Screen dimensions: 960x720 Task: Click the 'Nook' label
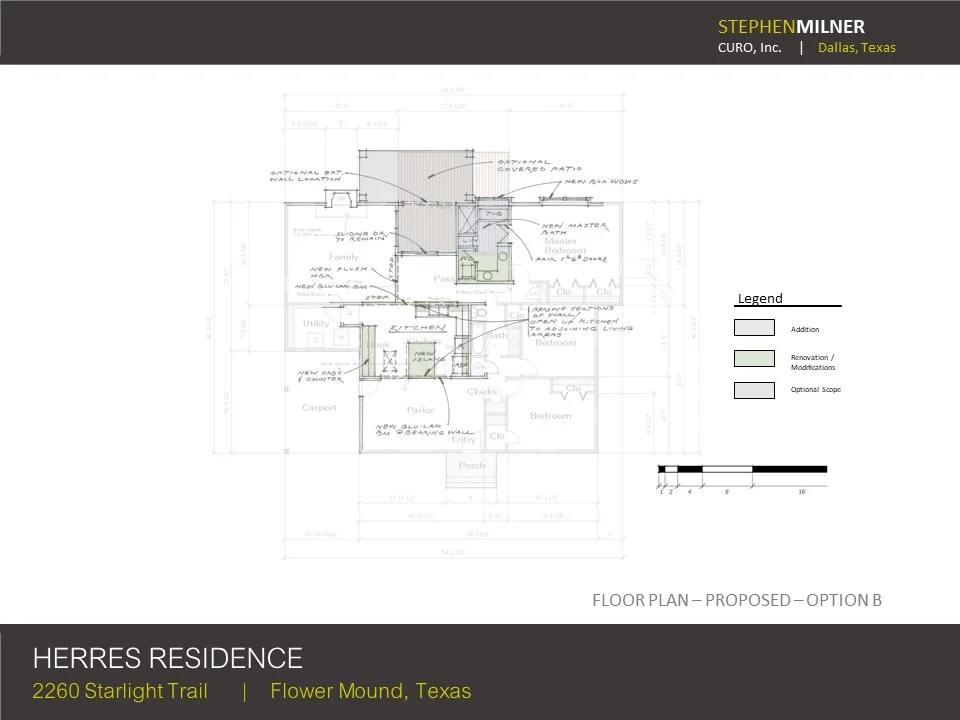pyautogui.click(x=378, y=345)
